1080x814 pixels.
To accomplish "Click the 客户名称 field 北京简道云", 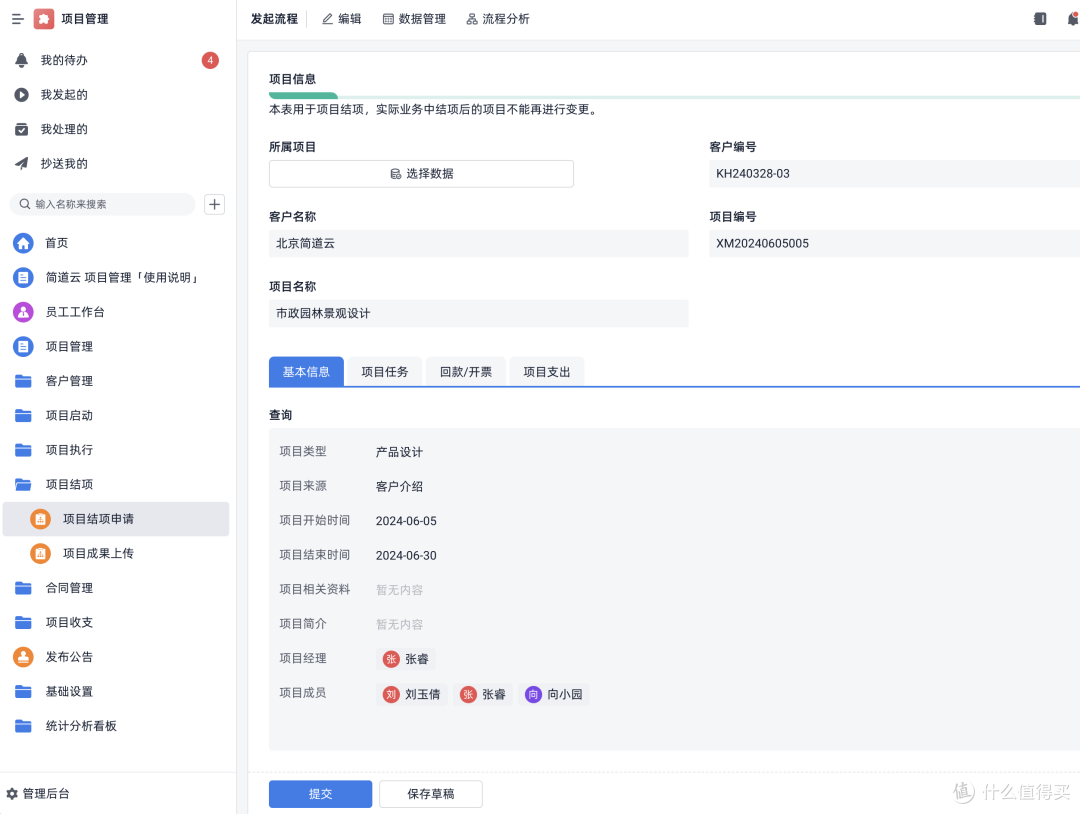I will pyautogui.click(x=478, y=243).
